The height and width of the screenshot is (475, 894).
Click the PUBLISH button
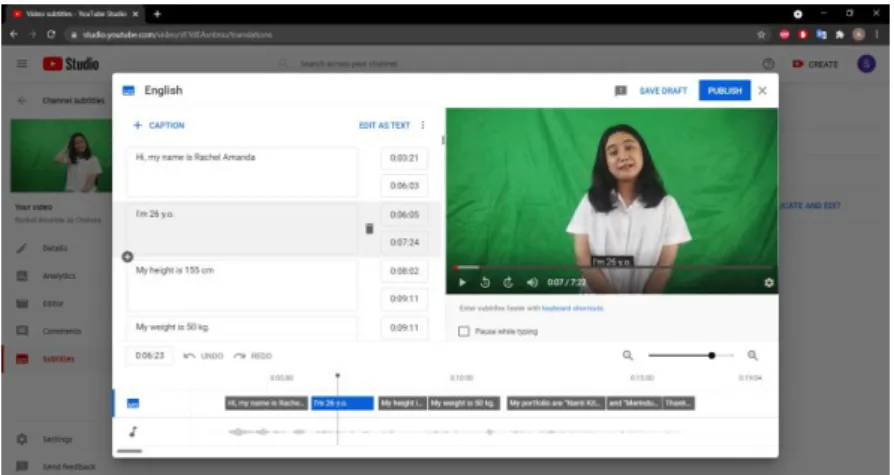coord(725,91)
